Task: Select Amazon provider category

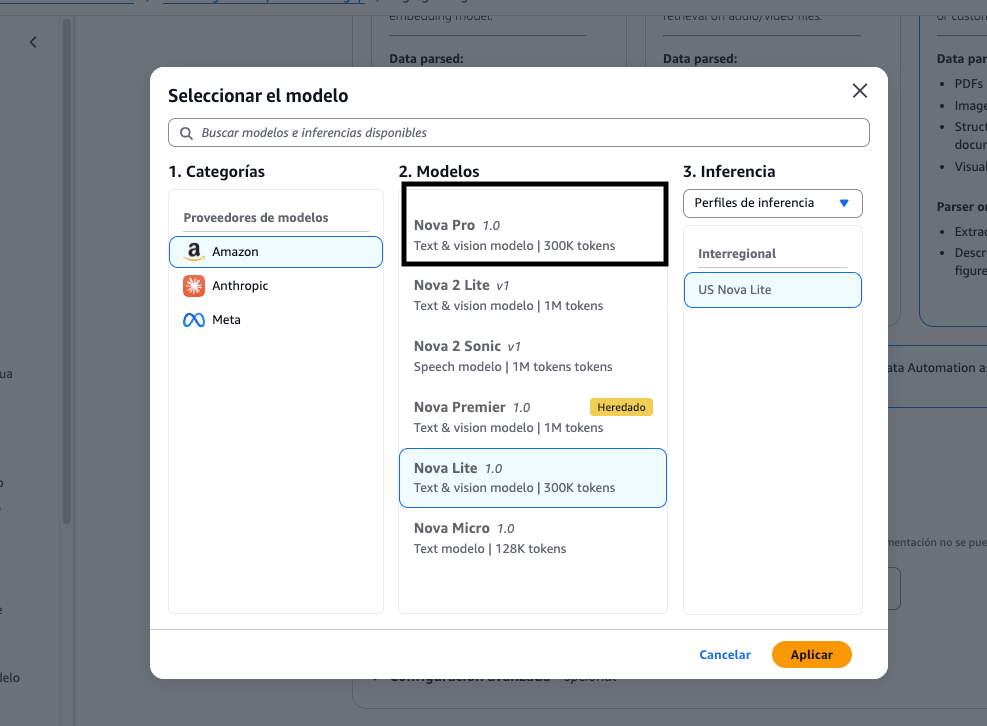Action: click(276, 252)
